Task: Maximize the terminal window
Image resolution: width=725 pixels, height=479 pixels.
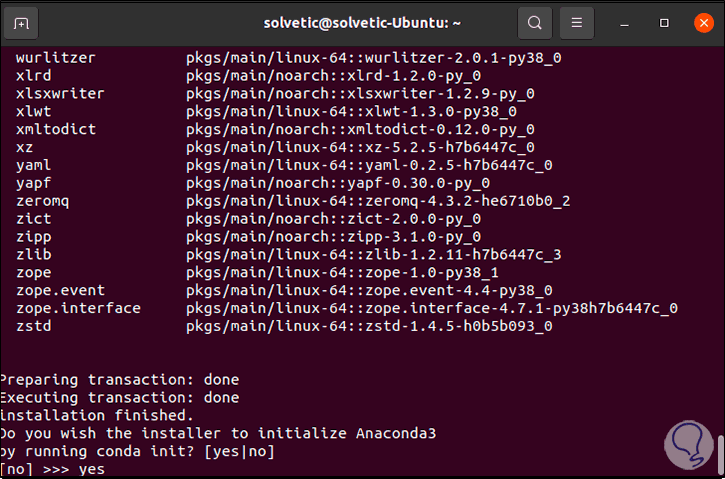Action: tap(664, 22)
